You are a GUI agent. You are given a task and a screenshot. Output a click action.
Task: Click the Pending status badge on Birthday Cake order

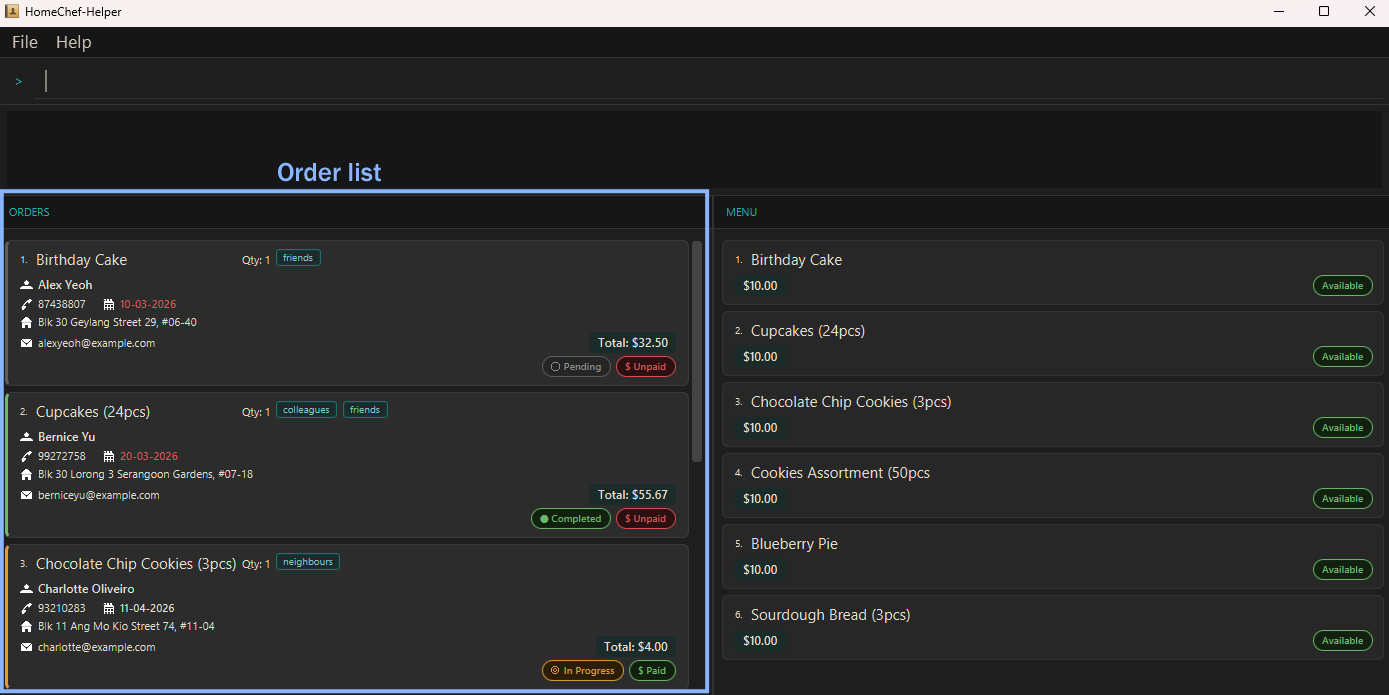[x=576, y=367]
